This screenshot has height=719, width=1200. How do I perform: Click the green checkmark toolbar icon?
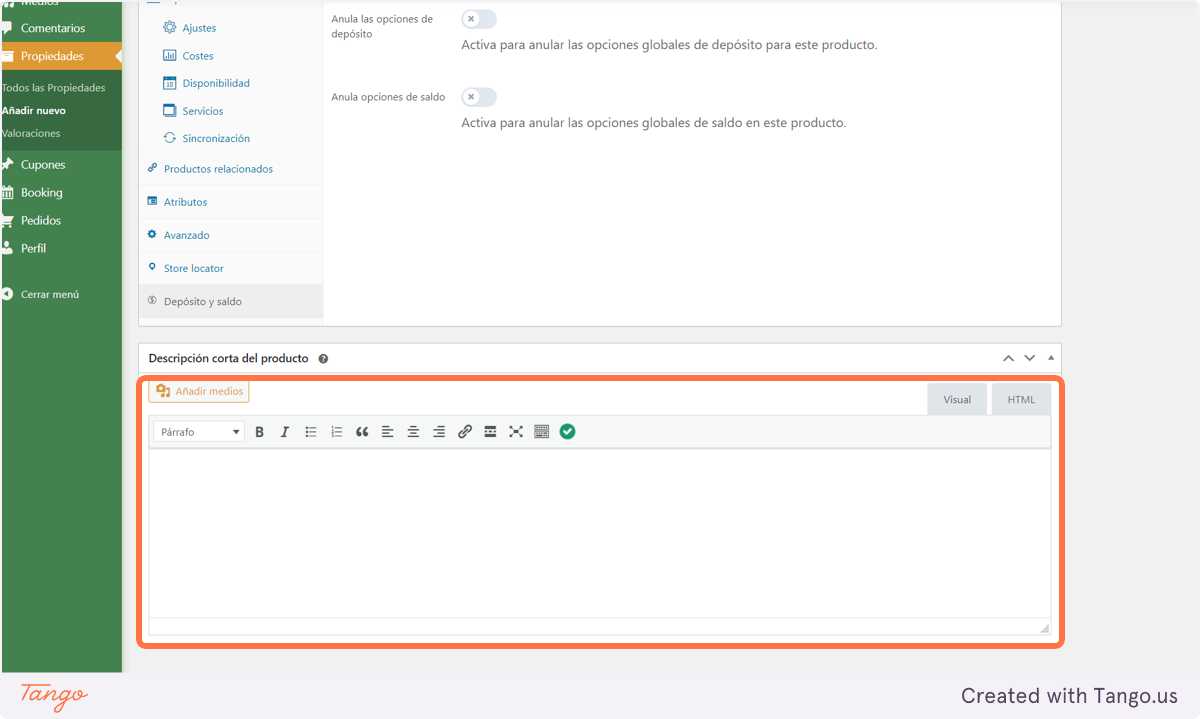click(568, 432)
